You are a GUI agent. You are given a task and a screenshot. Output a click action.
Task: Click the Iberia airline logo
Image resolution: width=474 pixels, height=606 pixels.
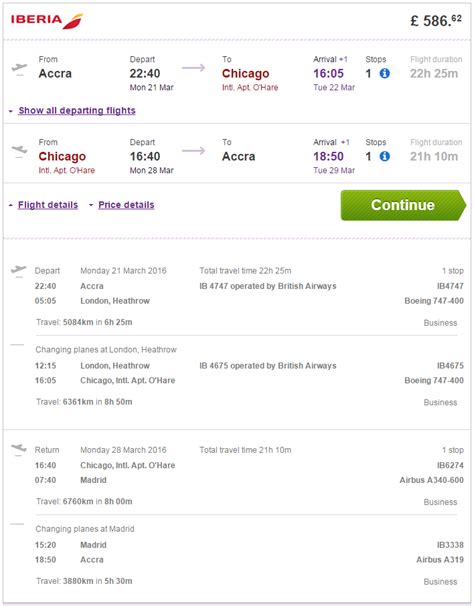[x=46, y=20]
